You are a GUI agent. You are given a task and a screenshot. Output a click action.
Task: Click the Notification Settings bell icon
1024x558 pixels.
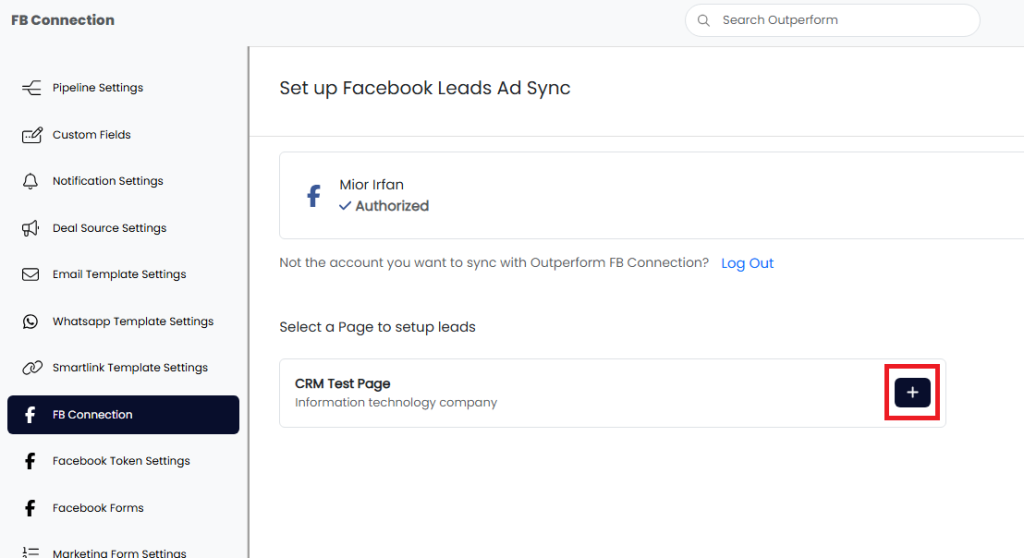31,181
